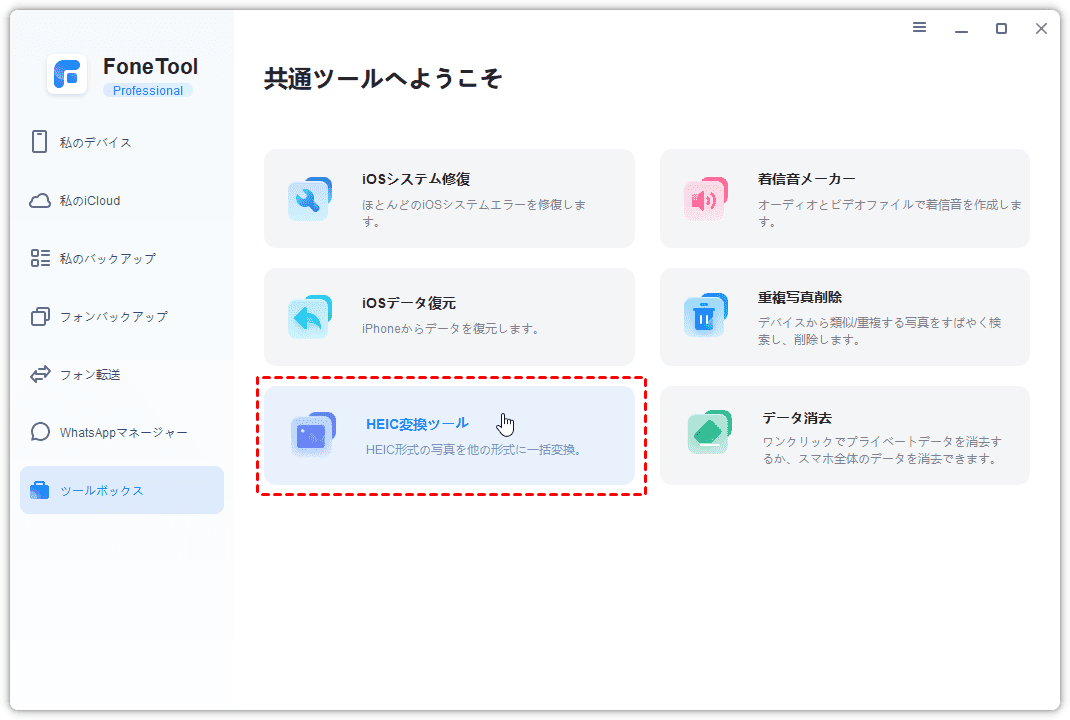Open フォンバックアップ in the sidebar

[113, 316]
